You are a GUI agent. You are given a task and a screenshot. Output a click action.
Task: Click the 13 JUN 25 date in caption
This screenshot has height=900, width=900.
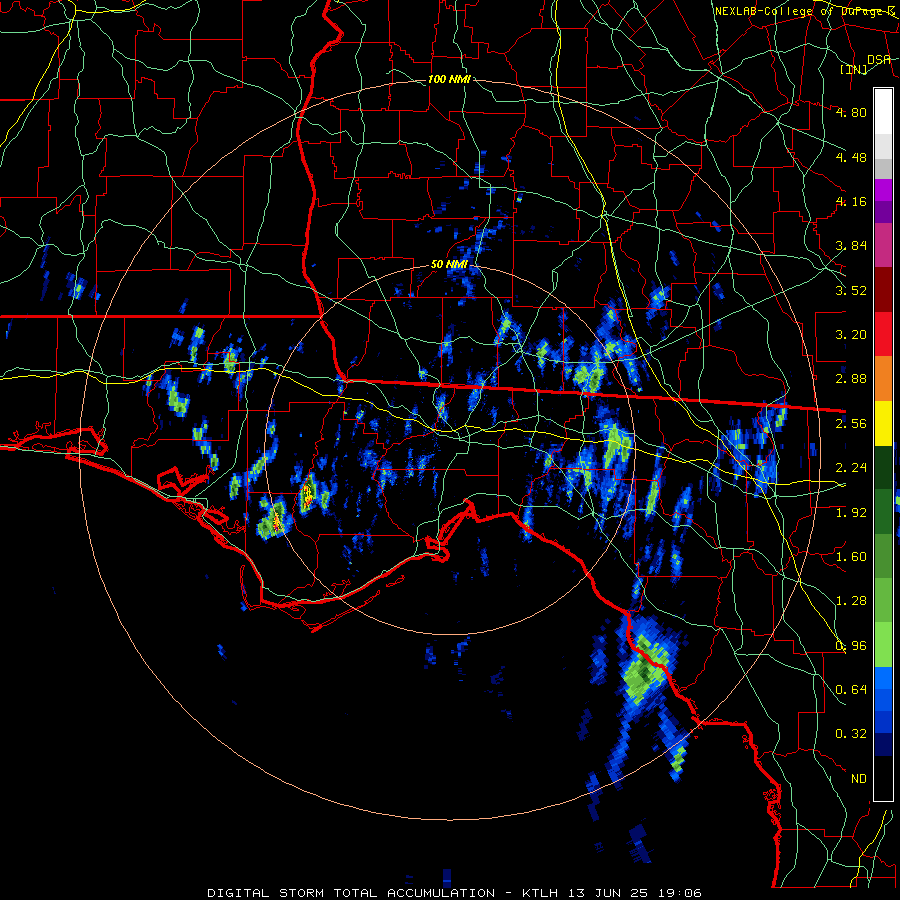608,893
